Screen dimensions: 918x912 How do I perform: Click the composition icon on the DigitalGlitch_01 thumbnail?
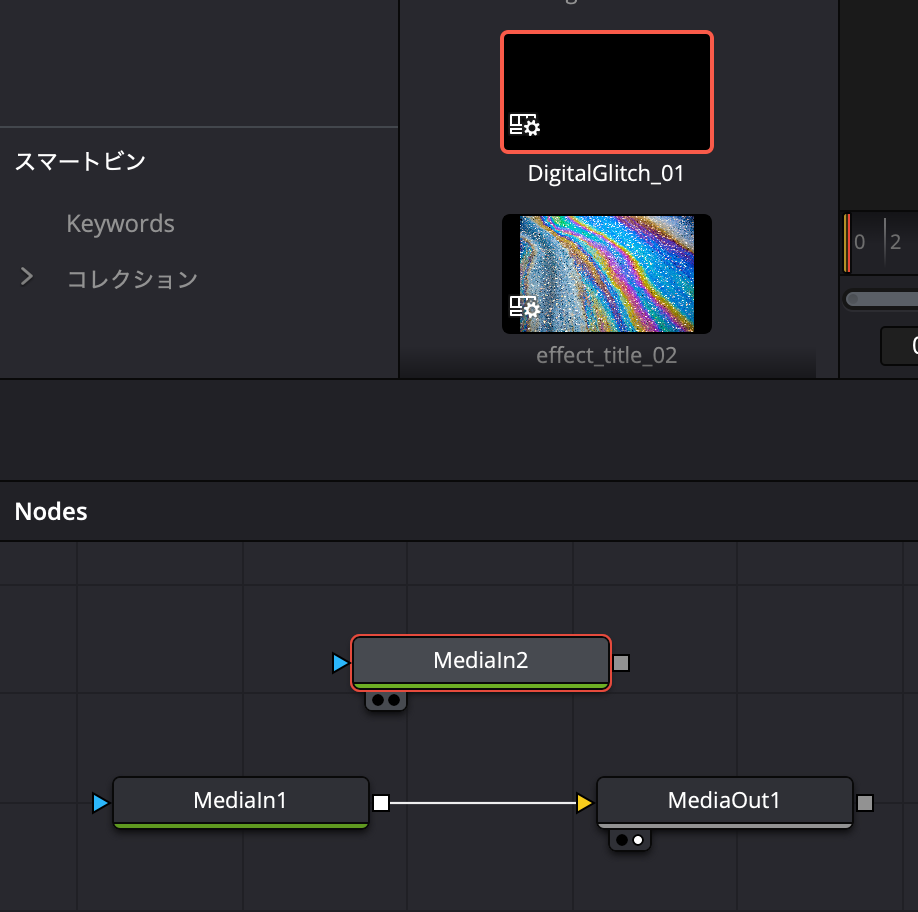click(524, 125)
